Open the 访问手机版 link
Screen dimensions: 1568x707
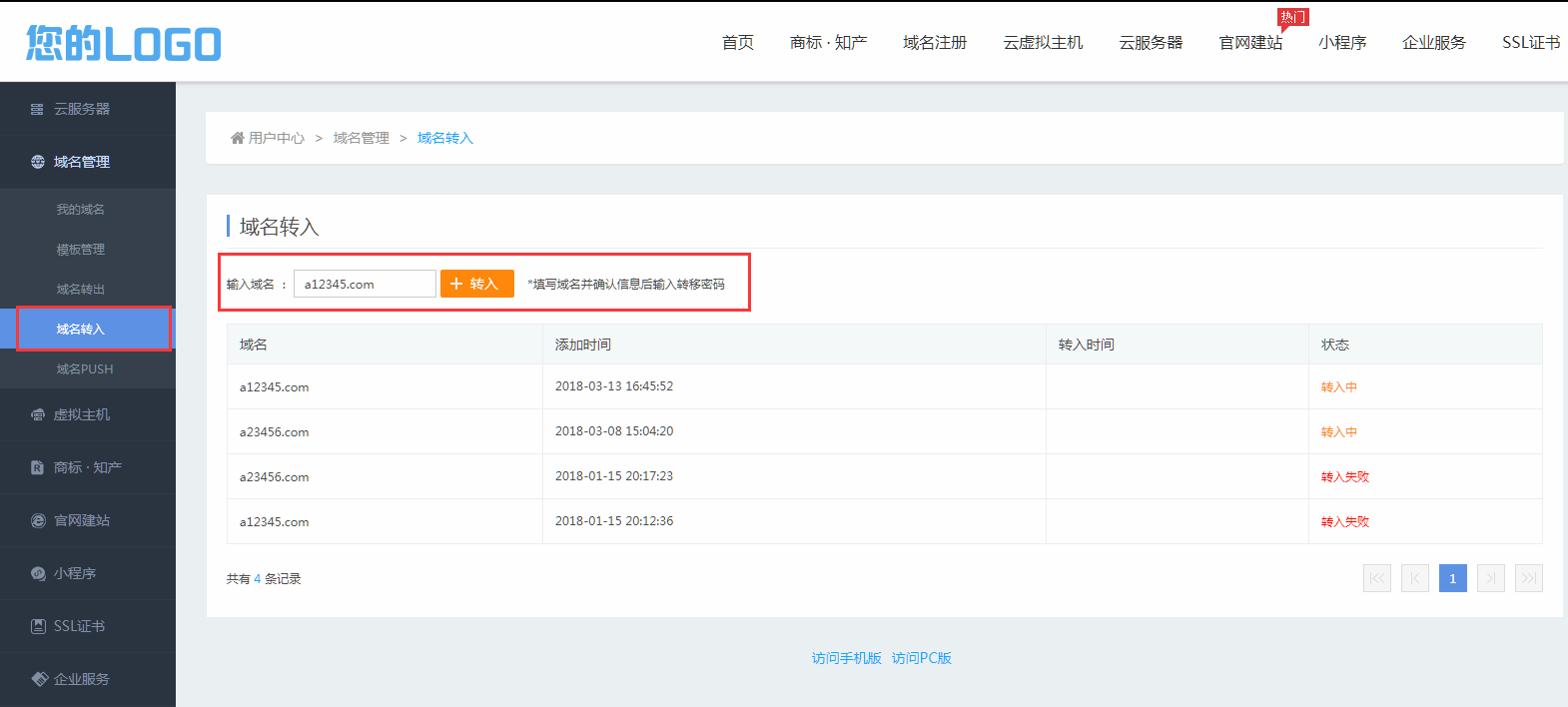(846, 658)
